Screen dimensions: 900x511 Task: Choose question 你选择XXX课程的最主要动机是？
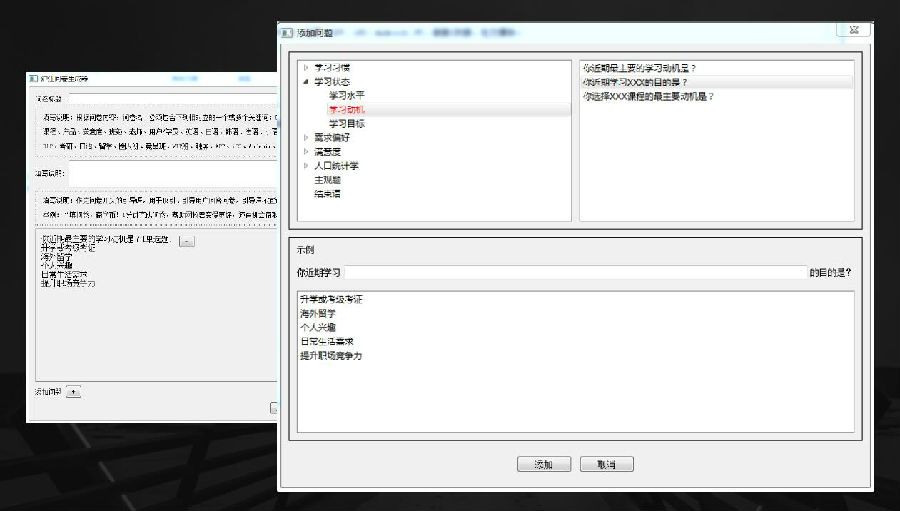(x=648, y=96)
